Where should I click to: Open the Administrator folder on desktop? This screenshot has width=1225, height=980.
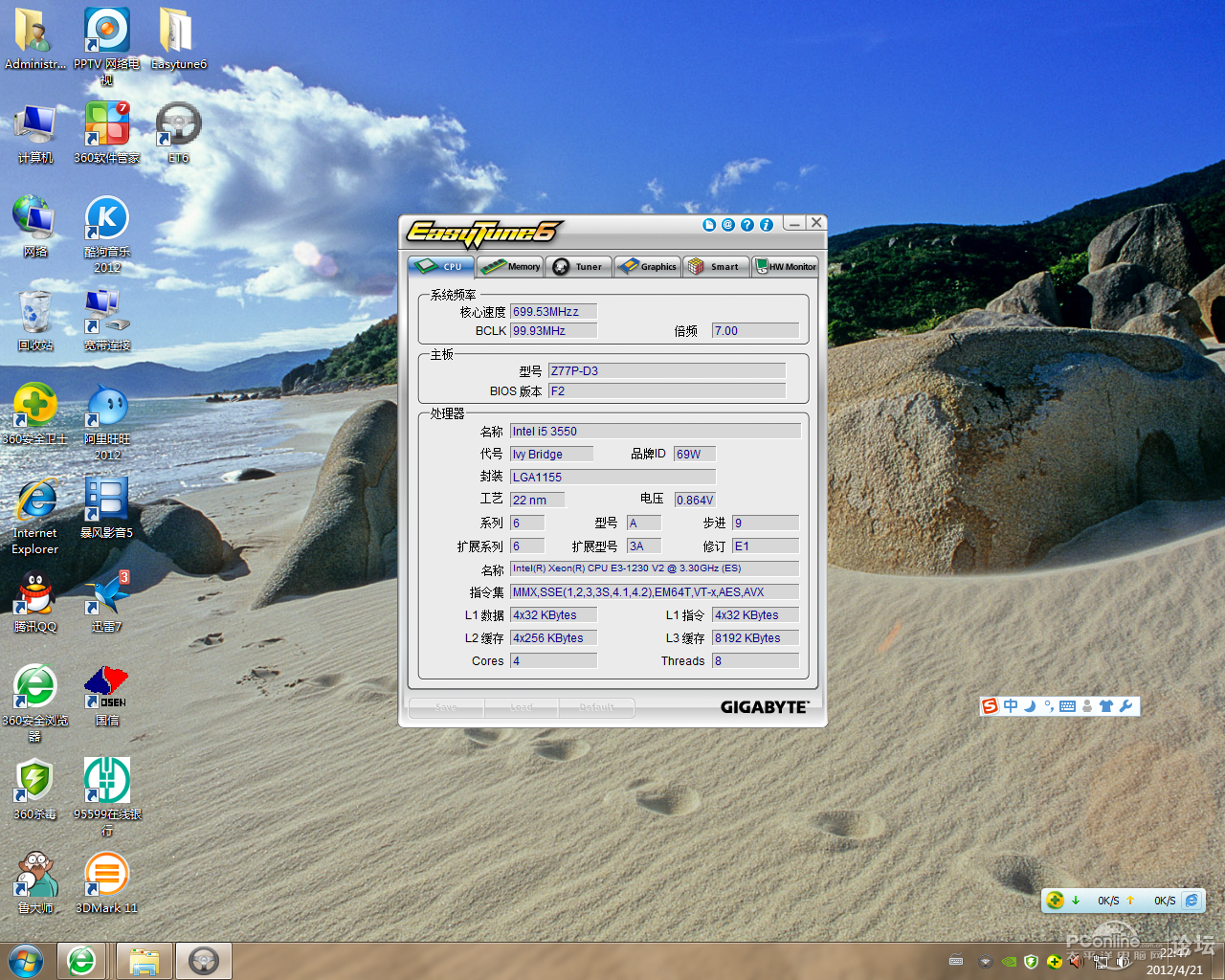point(35,39)
